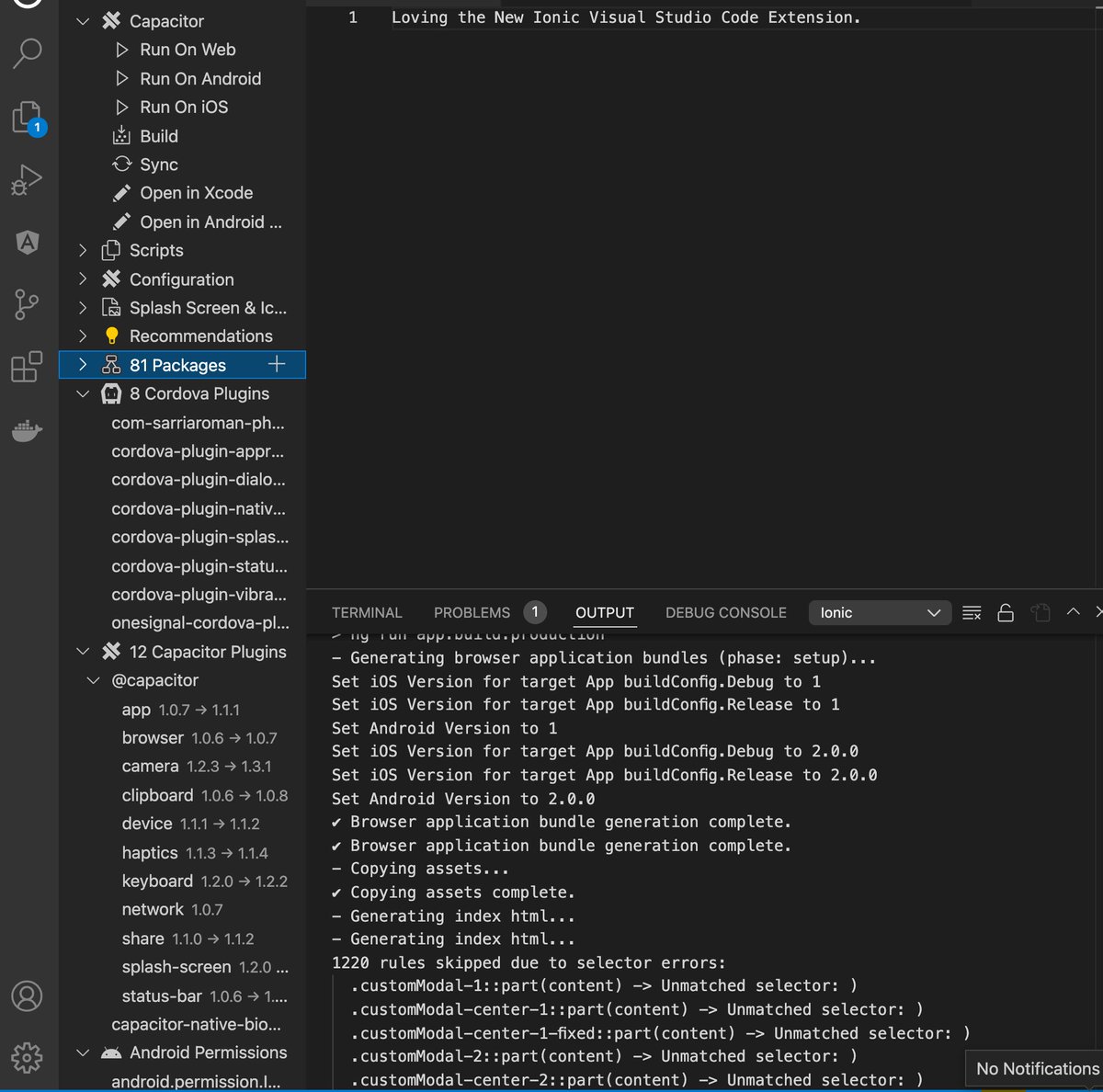Click the Build icon

(x=121, y=136)
